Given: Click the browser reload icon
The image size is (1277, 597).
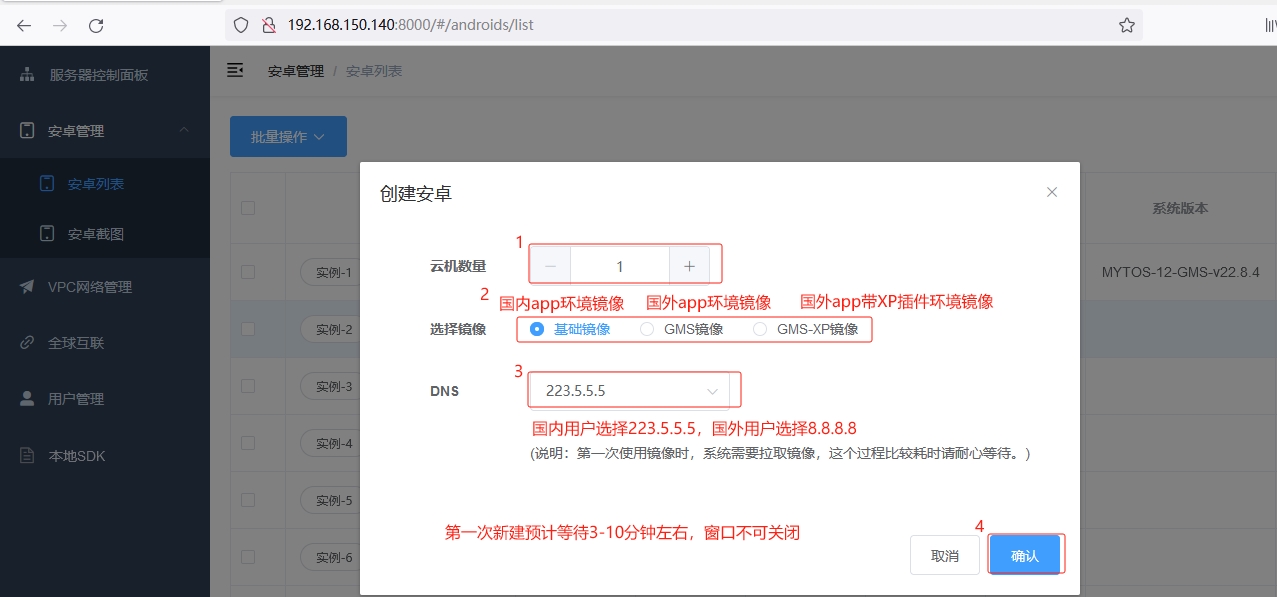Looking at the screenshot, I should [x=96, y=26].
